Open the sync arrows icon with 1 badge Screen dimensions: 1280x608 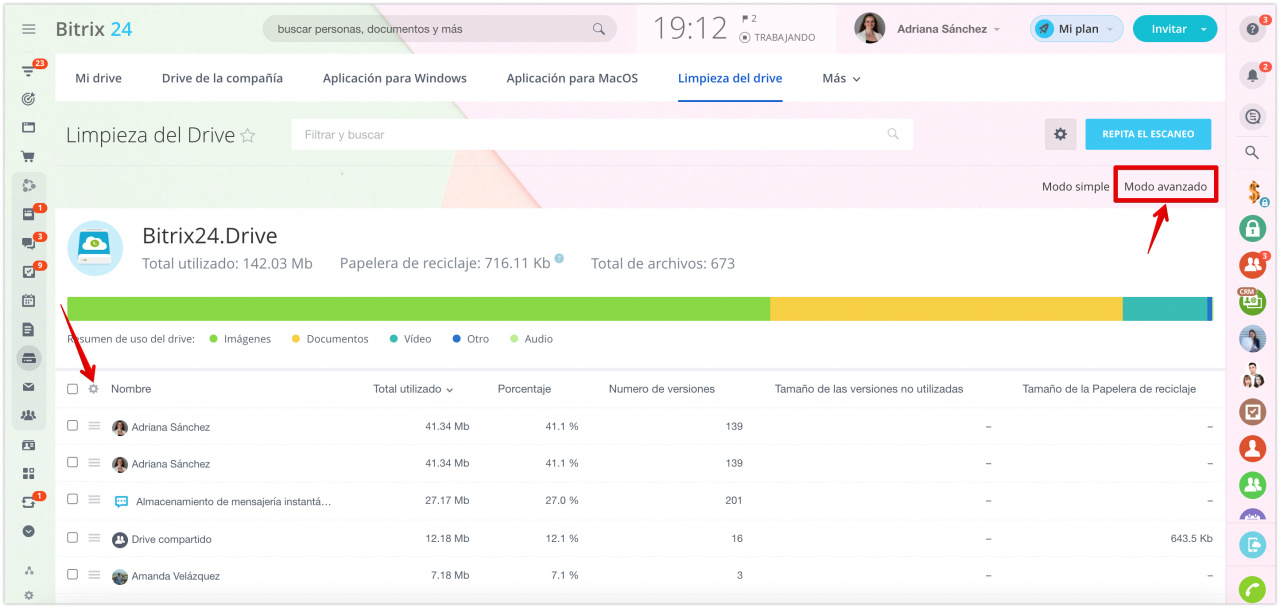pos(29,502)
